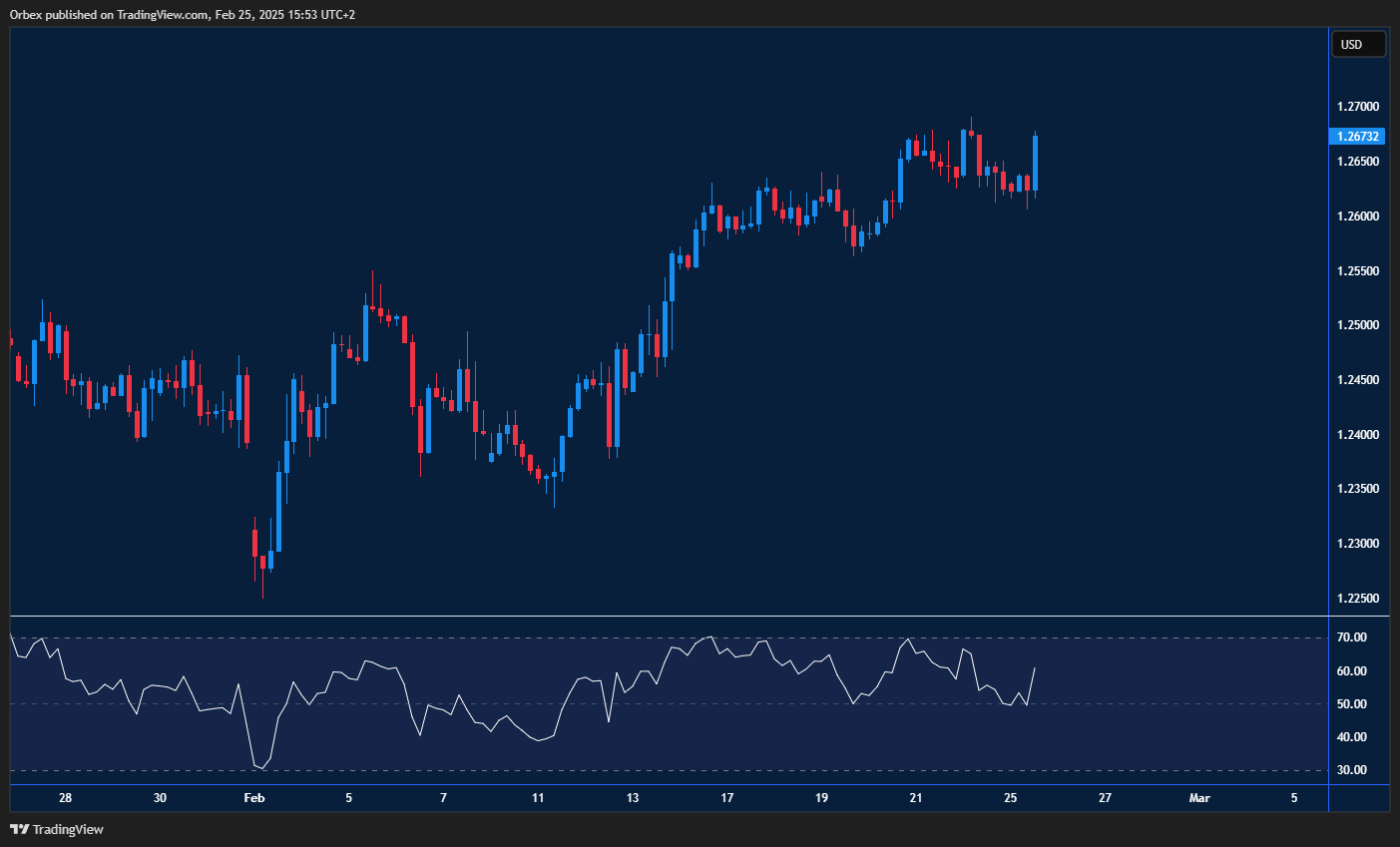Click the Orbex attribution link
Image resolution: width=1400 pixels, height=847 pixels.
click(24, 14)
